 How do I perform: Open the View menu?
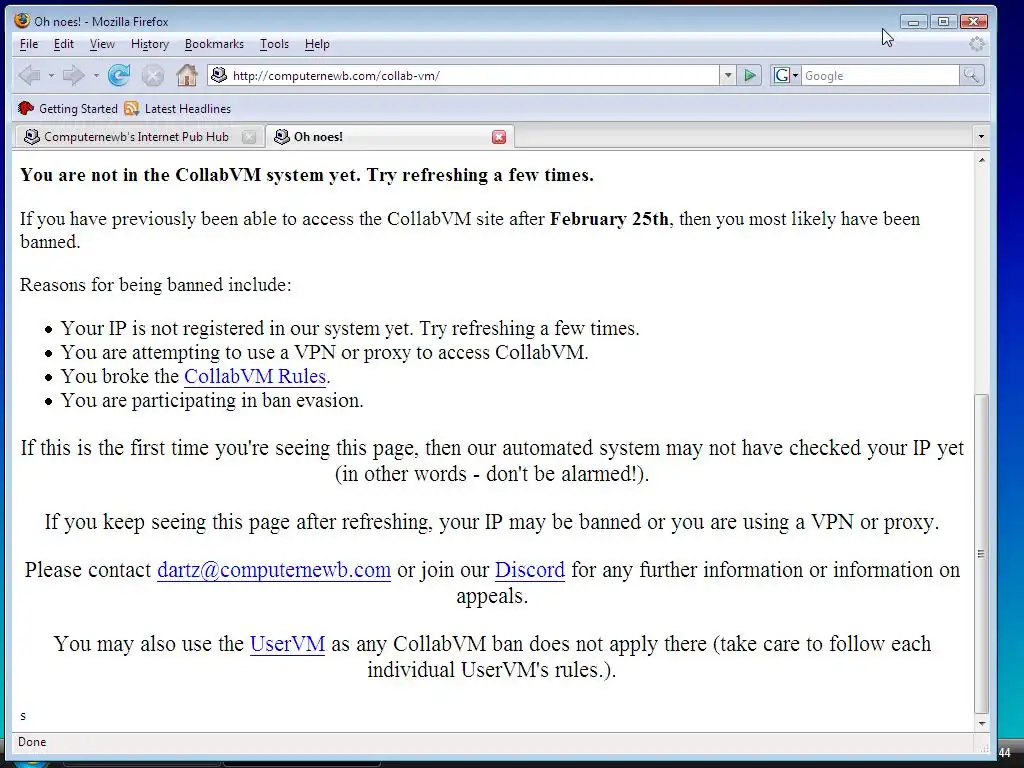tap(102, 44)
